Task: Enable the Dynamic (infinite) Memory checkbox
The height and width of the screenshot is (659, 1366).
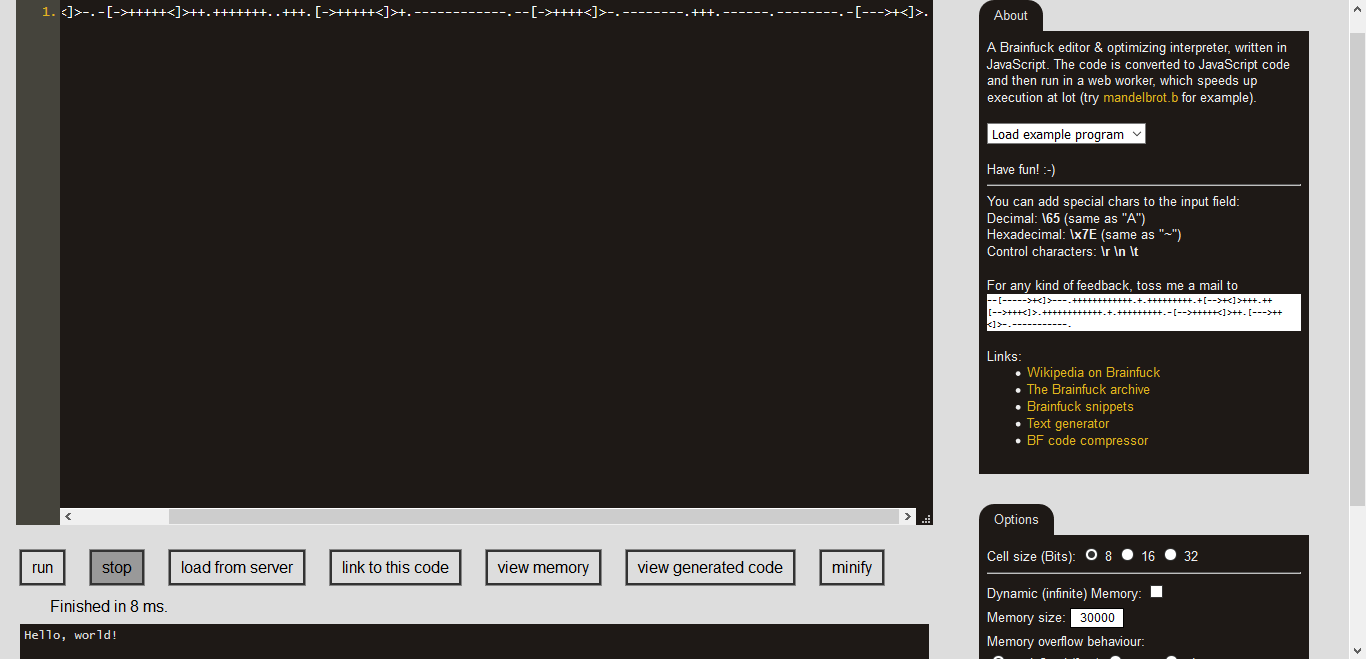Action: [x=1156, y=592]
